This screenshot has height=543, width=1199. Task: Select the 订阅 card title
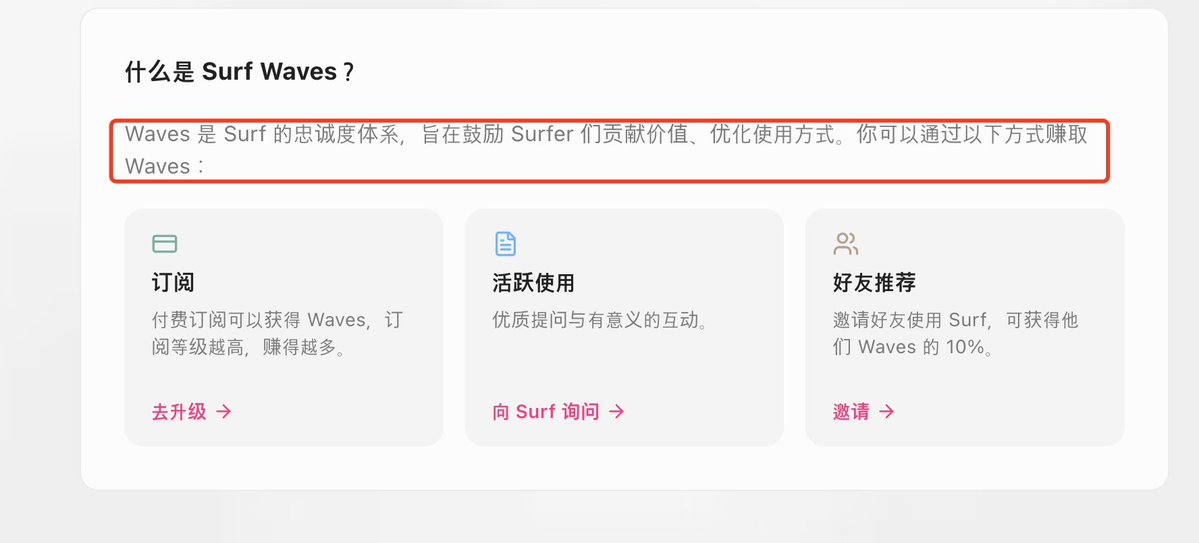coord(172,283)
